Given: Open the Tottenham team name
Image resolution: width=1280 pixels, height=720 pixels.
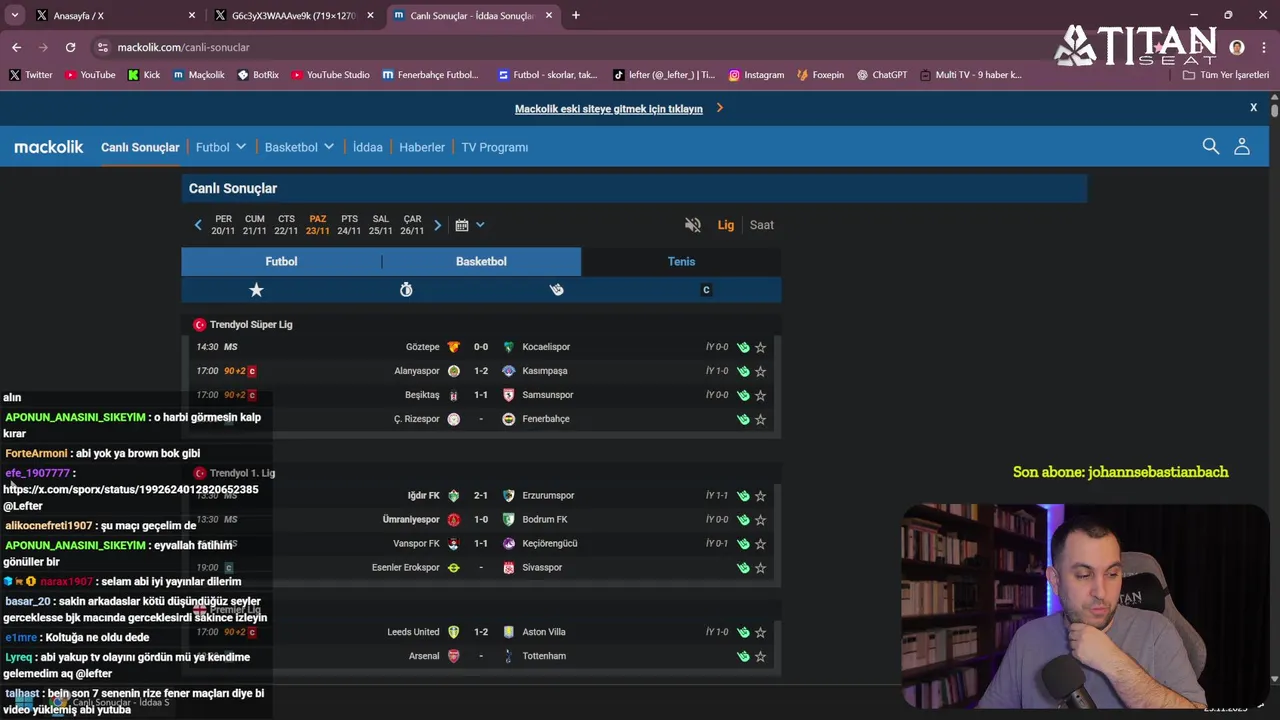Looking at the screenshot, I should point(544,656).
